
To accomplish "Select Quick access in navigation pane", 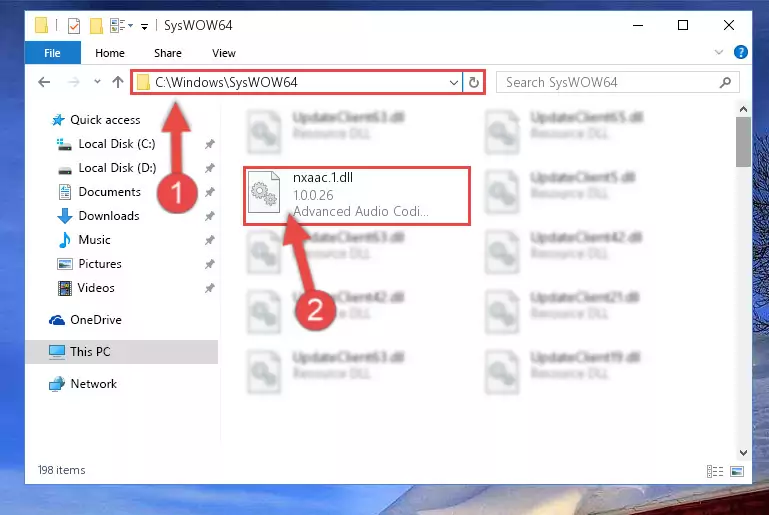I will [x=105, y=120].
